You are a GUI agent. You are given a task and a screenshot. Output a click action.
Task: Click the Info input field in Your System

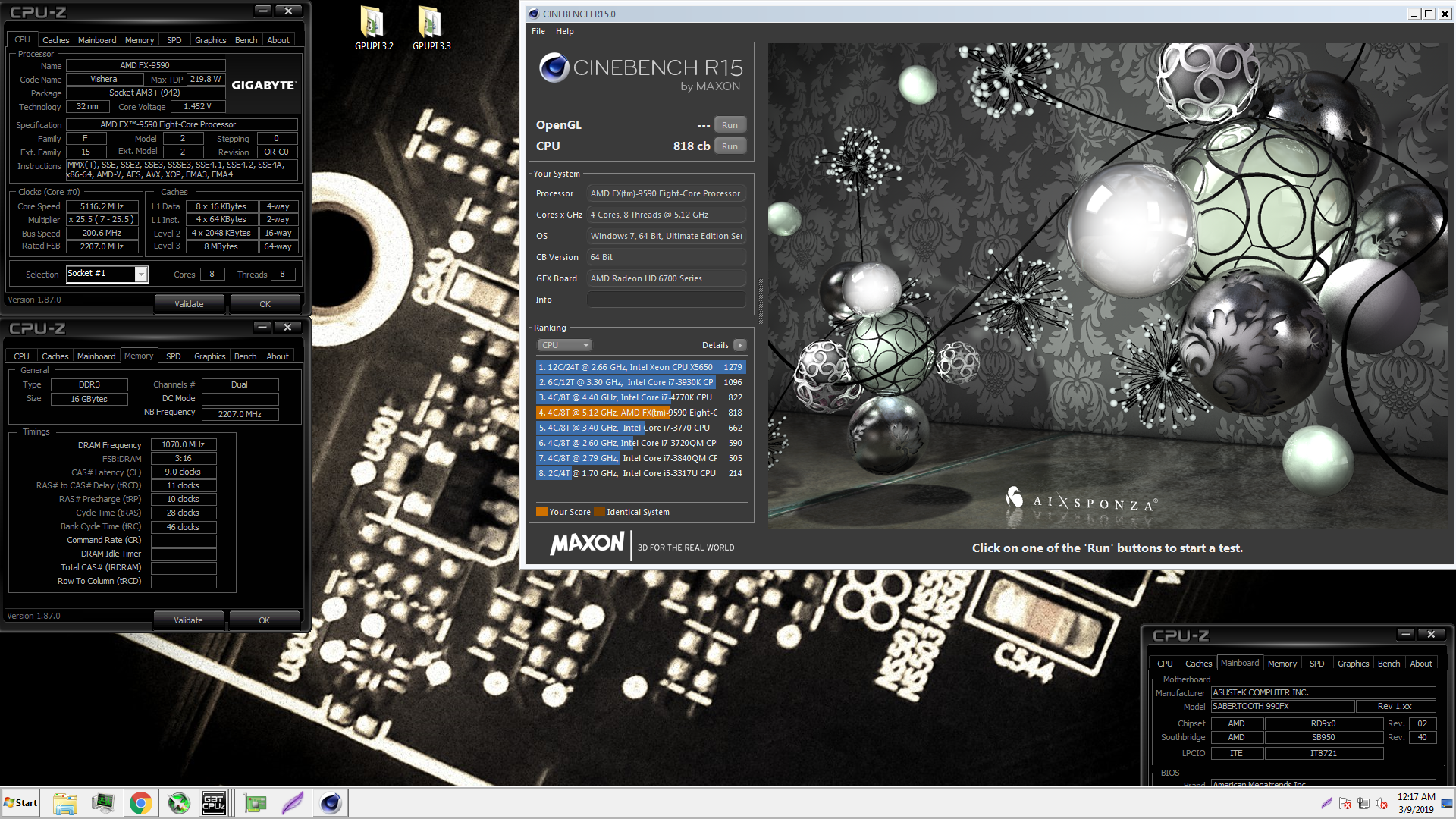pyautogui.click(x=666, y=300)
